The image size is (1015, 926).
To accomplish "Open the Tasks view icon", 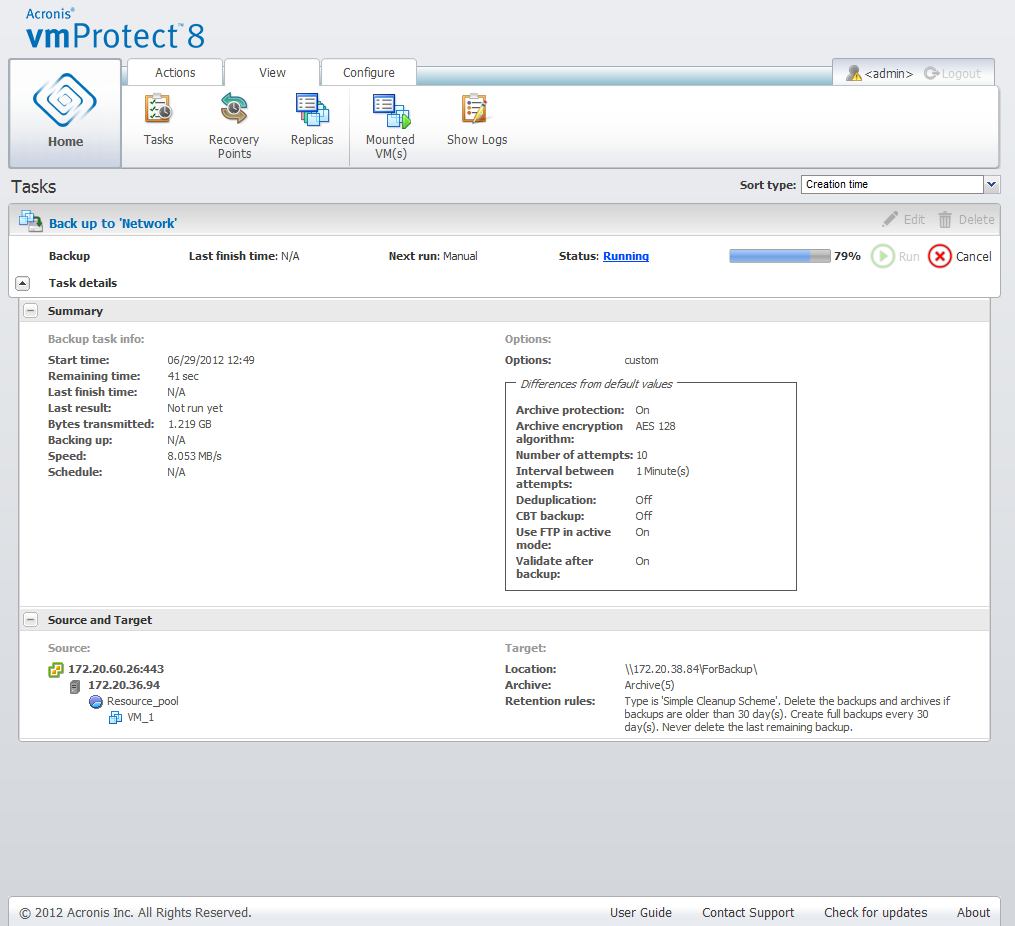I will coord(158,109).
